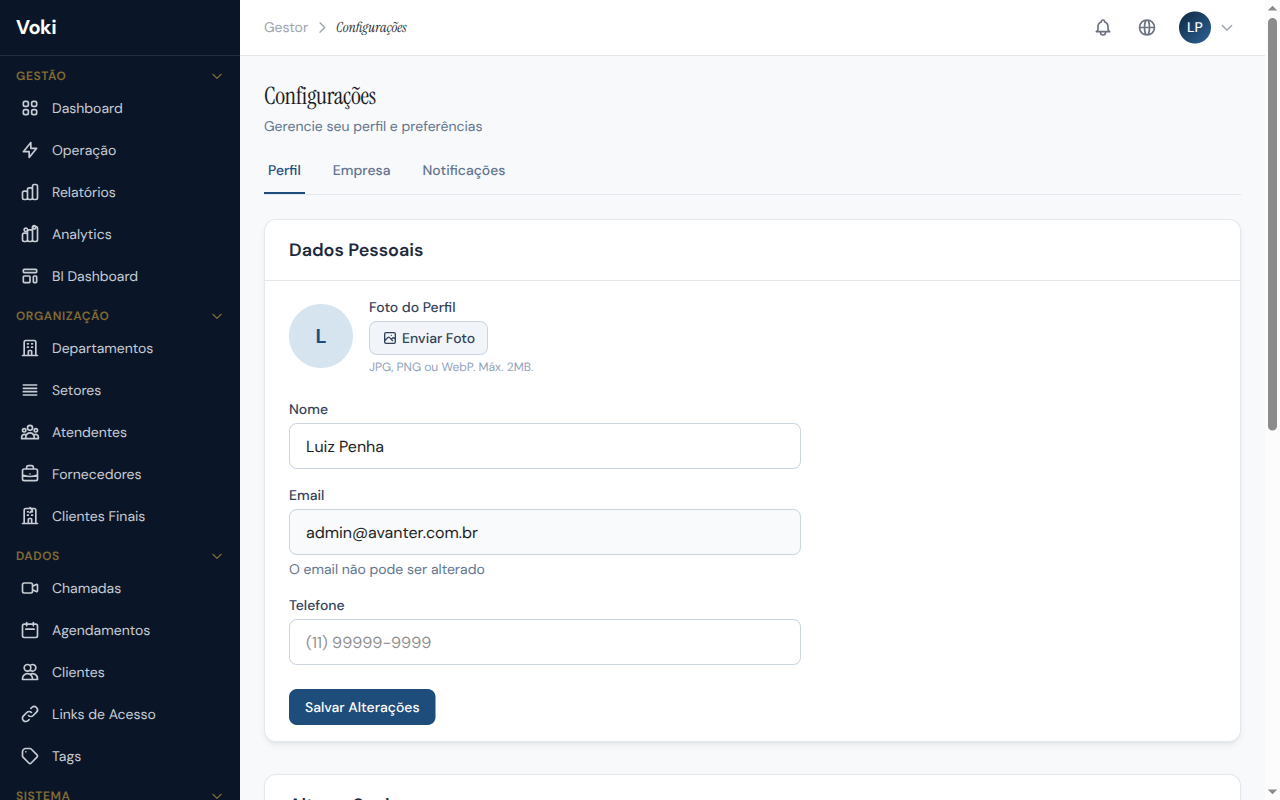Open Agendamentos calendar item

pos(100,630)
